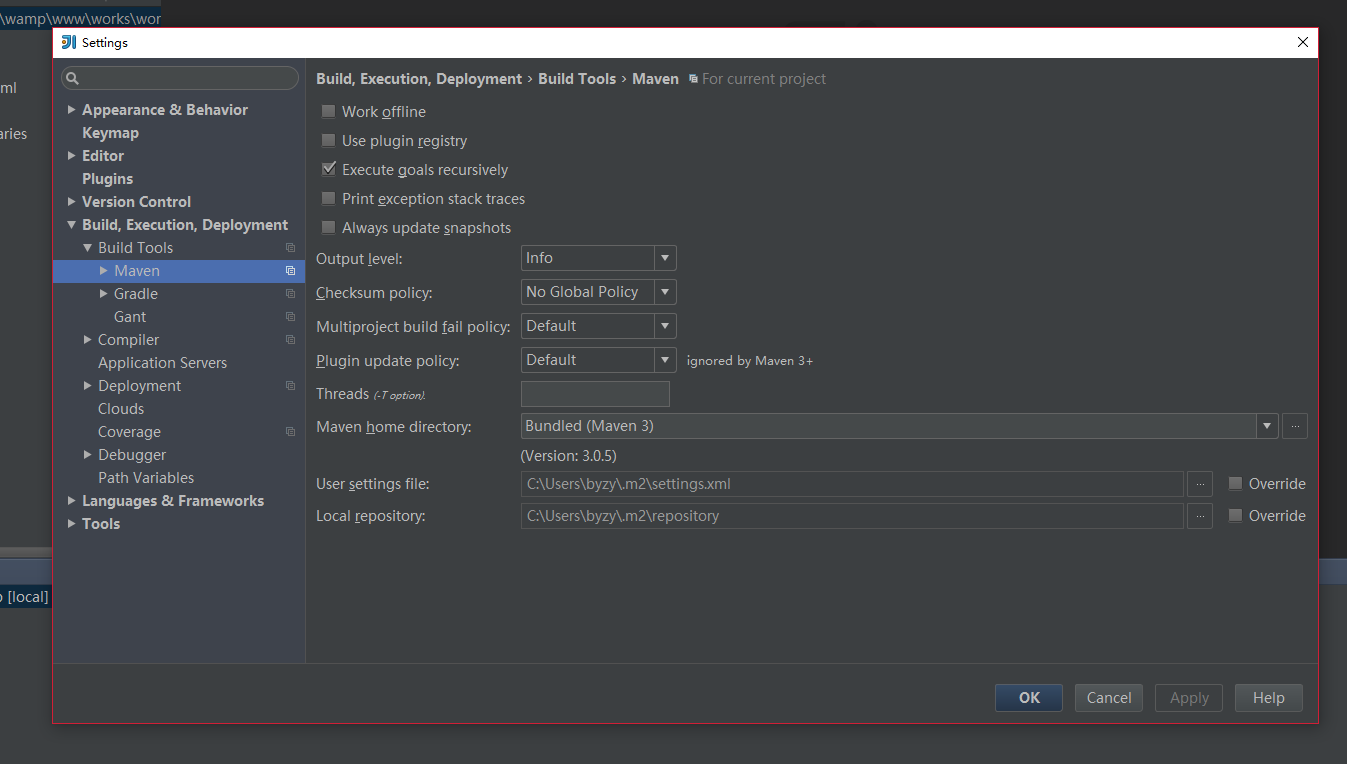Click 'ignored by Maven 3+' note
1347x764 pixels.
pos(750,361)
